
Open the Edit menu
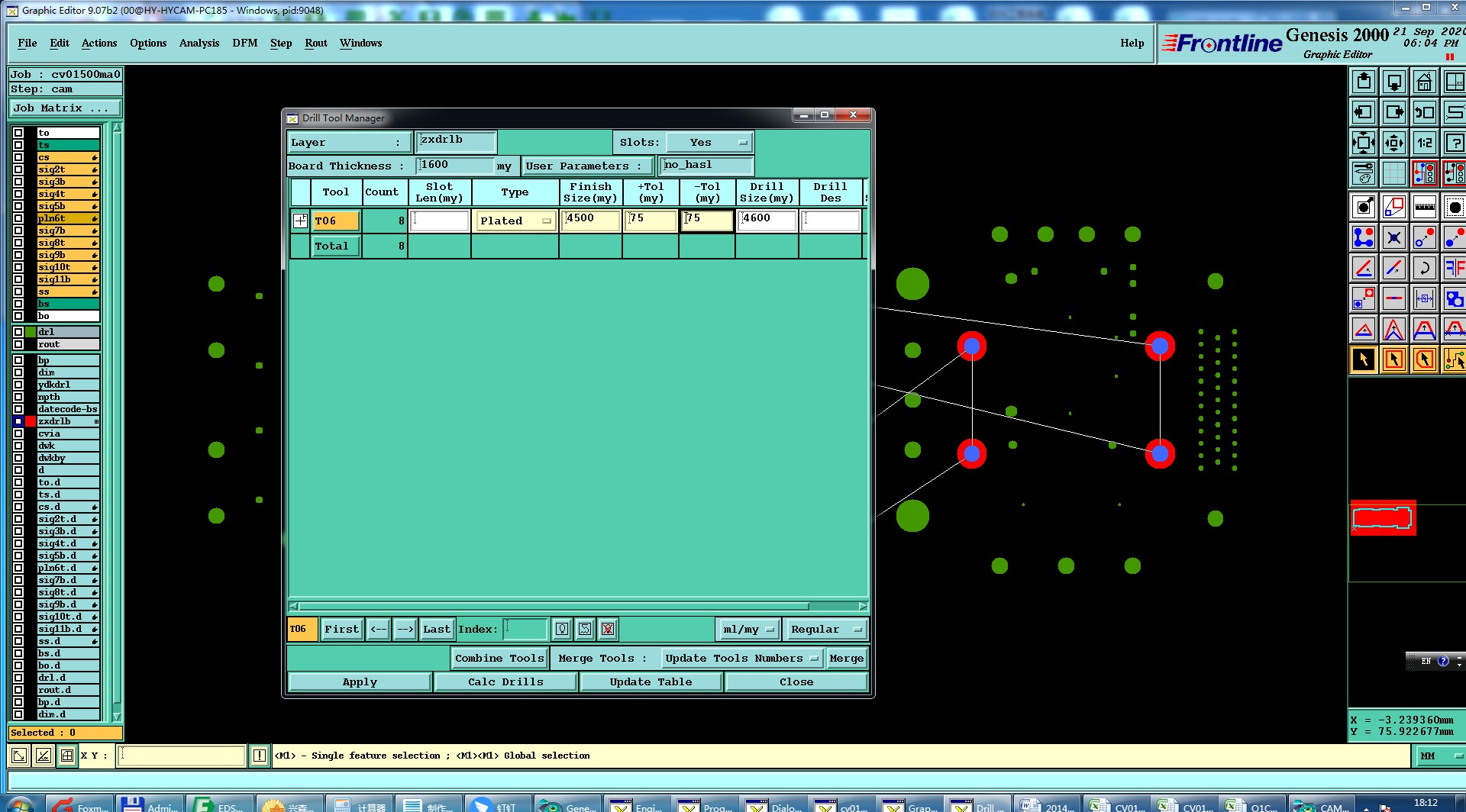coord(60,43)
